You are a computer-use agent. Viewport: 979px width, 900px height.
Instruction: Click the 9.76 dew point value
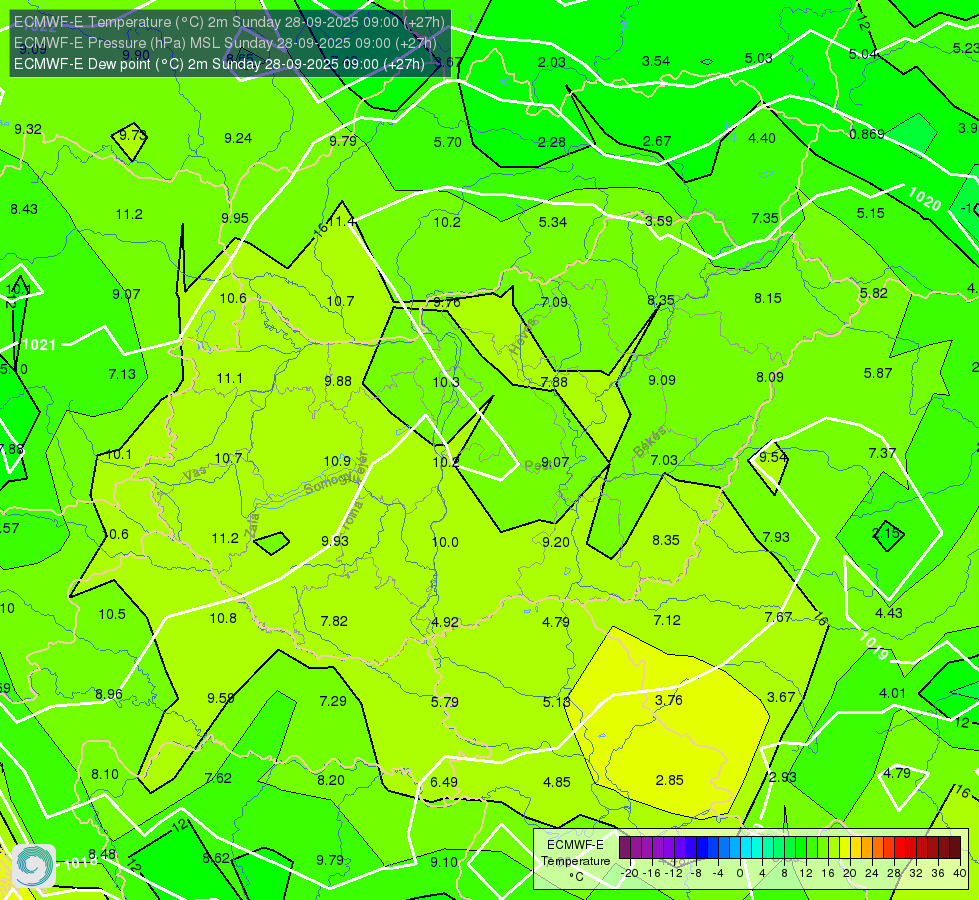click(x=447, y=303)
